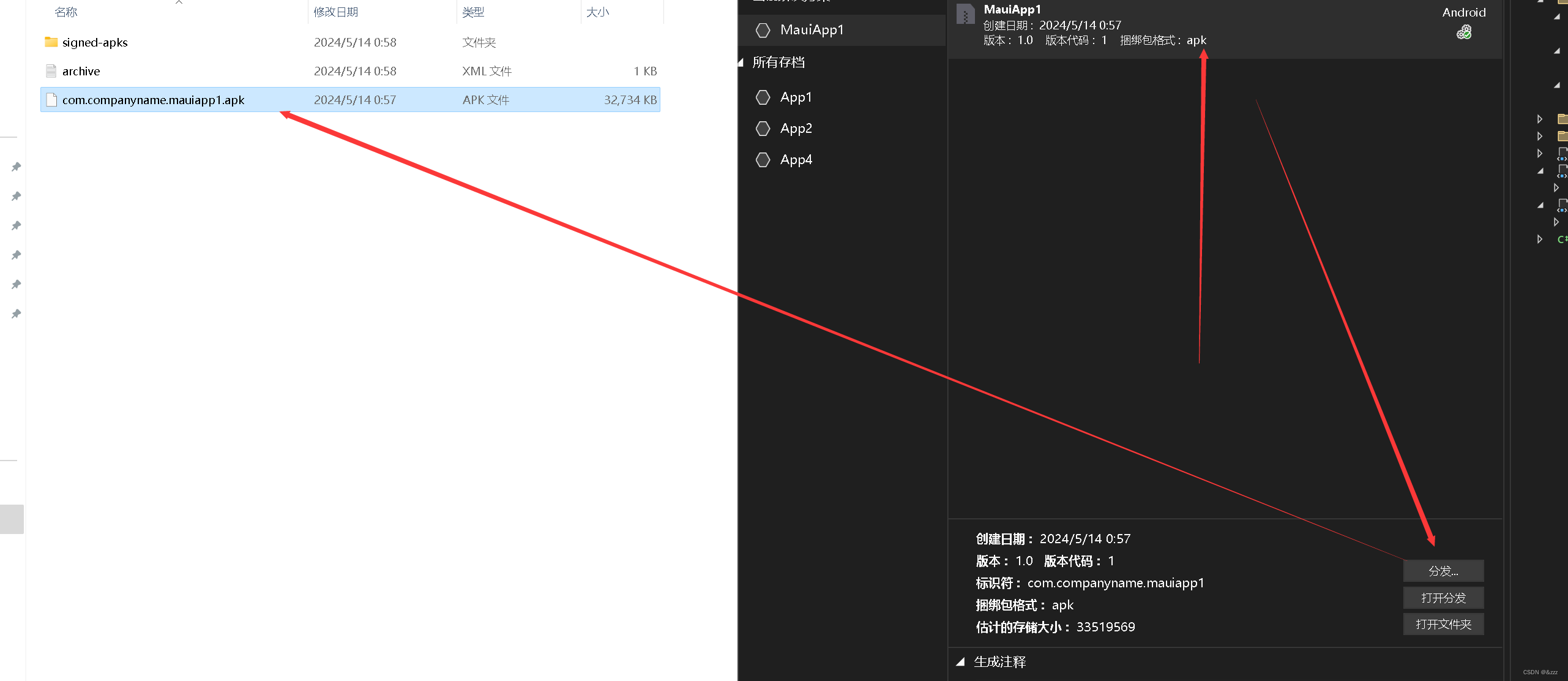Click the signed-apks date 2024/5/14 0:58
1568x681 pixels.
355,42
